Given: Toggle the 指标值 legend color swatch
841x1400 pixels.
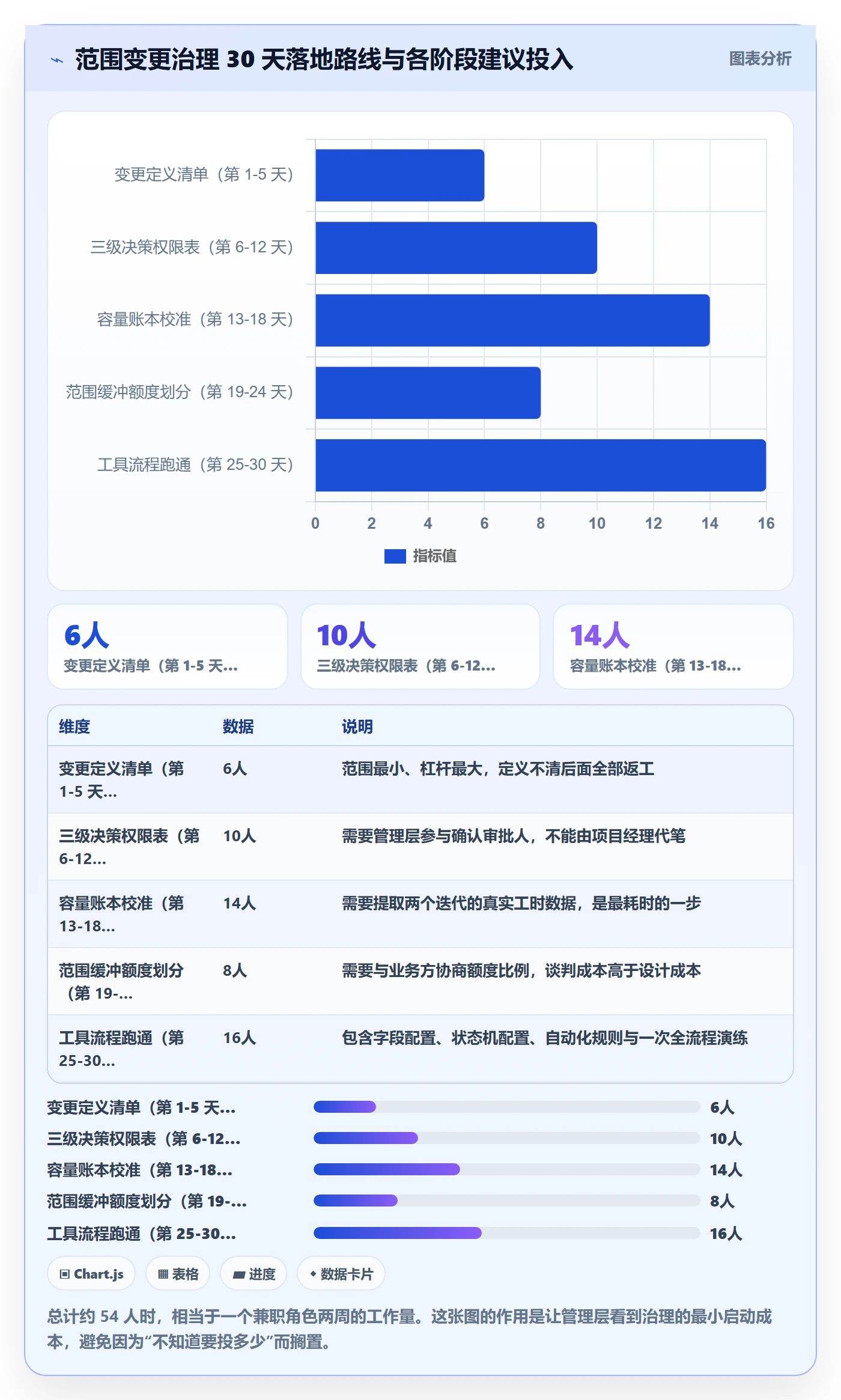Looking at the screenshot, I should pos(395,556).
